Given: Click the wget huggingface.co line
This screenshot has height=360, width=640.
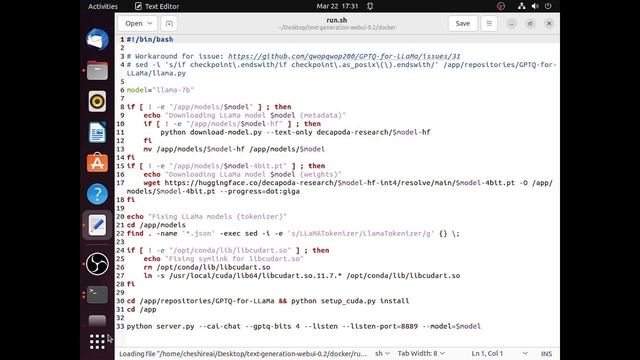Looking at the screenshot, I should tap(340, 187).
